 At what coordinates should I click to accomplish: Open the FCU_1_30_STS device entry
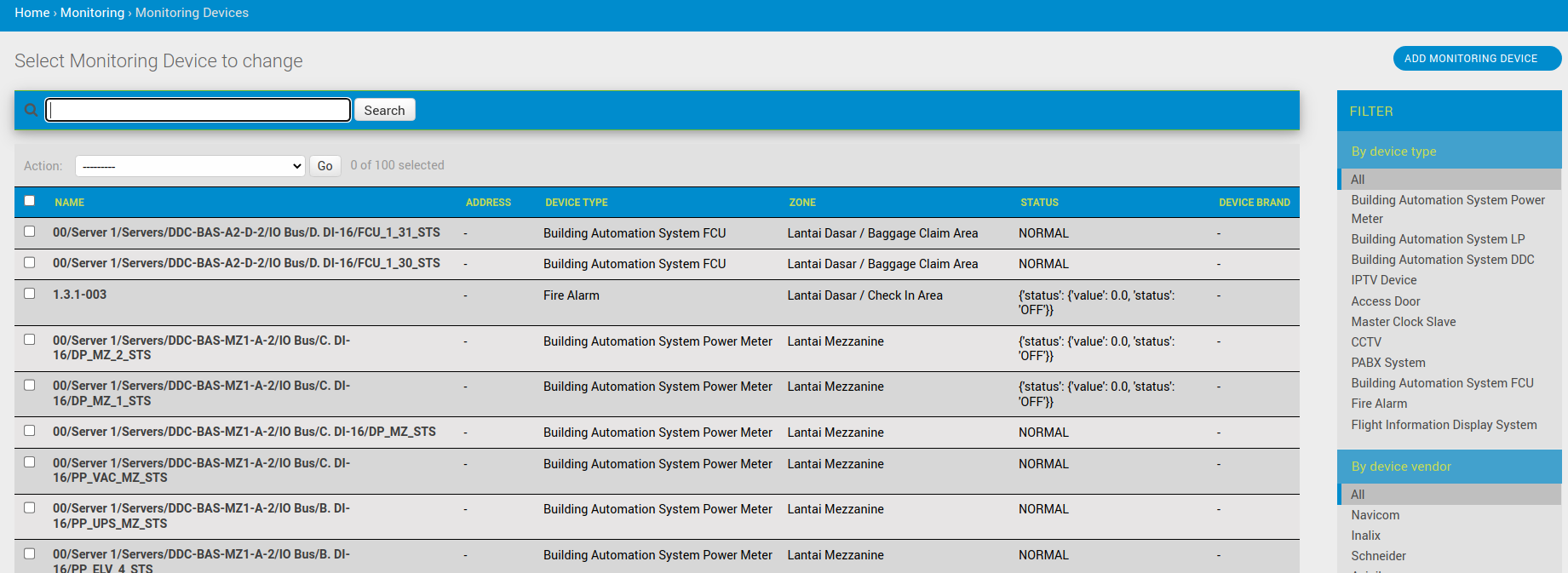pyautogui.click(x=246, y=263)
